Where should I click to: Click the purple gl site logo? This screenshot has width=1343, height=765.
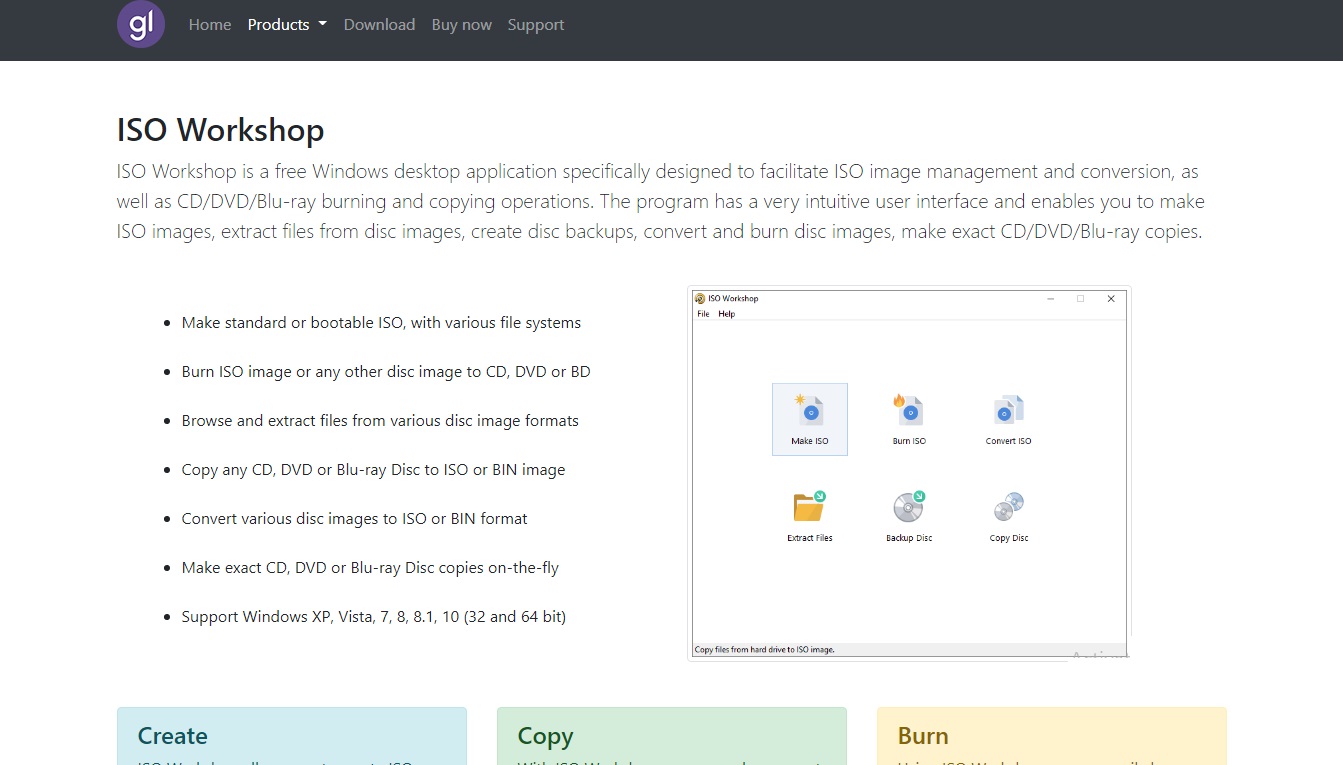tap(141, 24)
